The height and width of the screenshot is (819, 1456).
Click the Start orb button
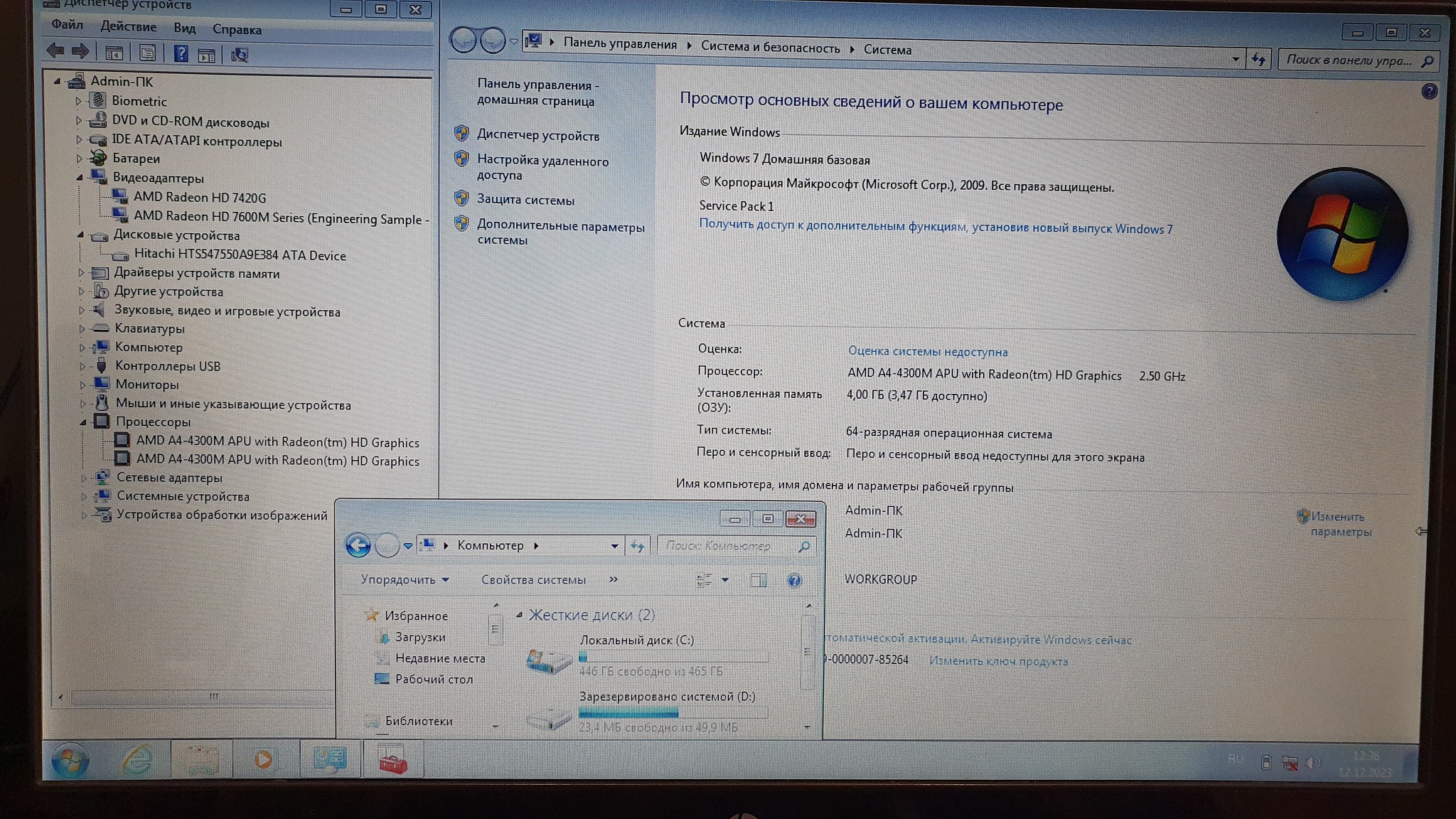pos(70,761)
